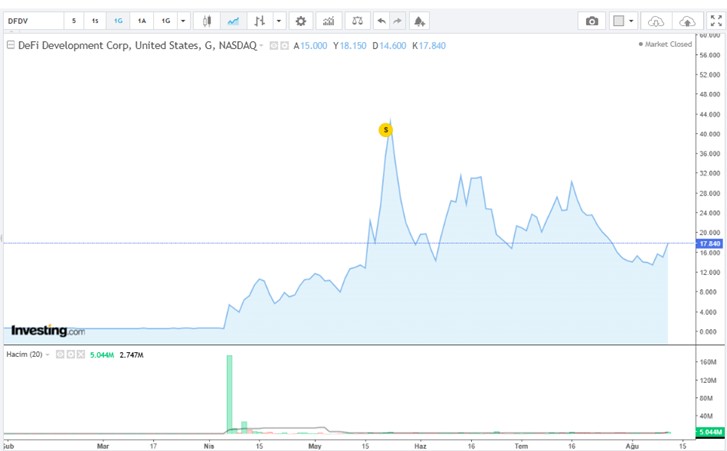Take chart snapshot with camera icon
Image resolution: width=727 pixels, height=451 pixels.
pyautogui.click(x=592, y=21)
